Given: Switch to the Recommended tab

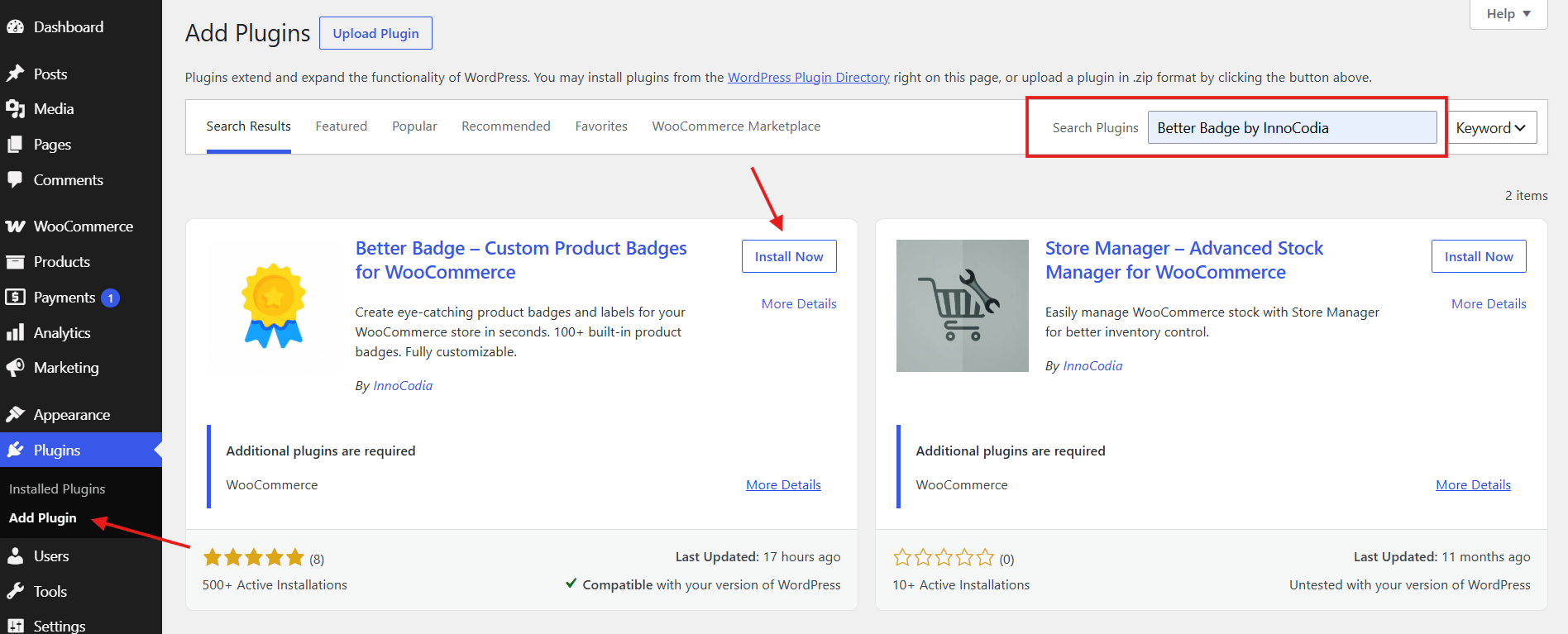Looking at the screenshot, I should point(506,126).
